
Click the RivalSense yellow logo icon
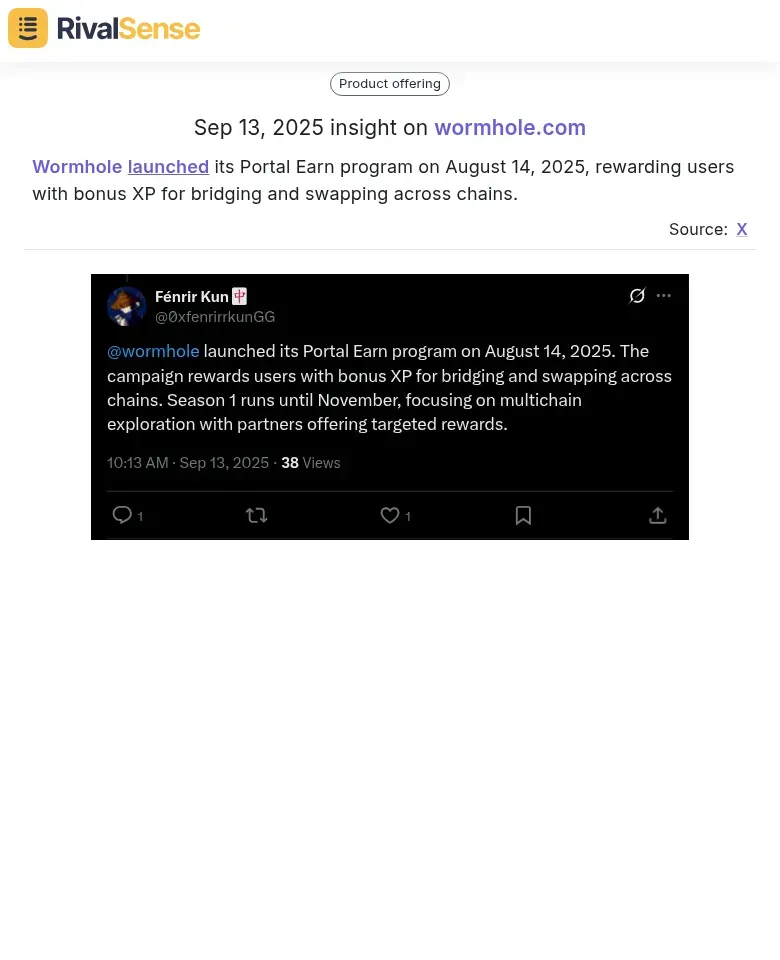[28, 28]
